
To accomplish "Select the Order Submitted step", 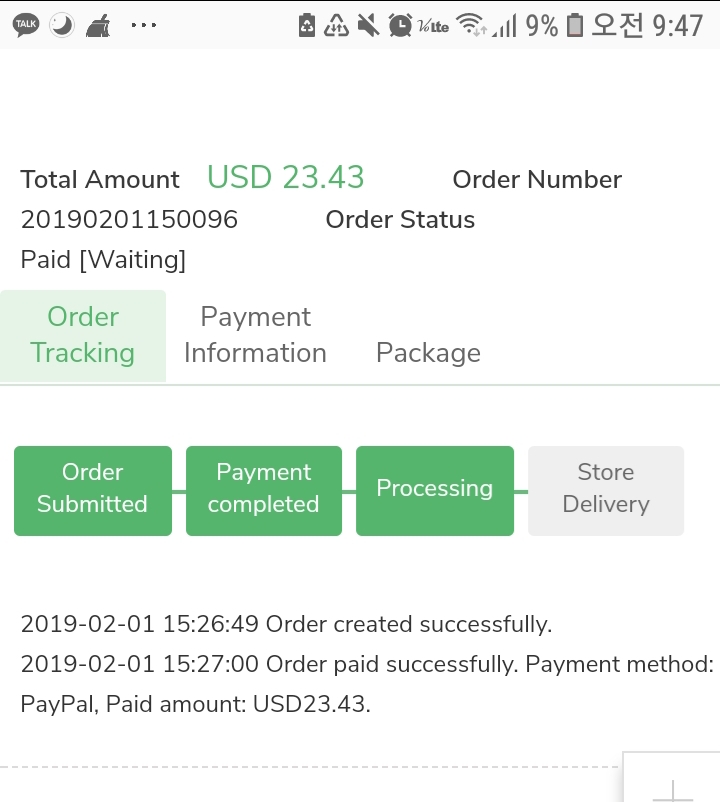I will coord(93,489).
